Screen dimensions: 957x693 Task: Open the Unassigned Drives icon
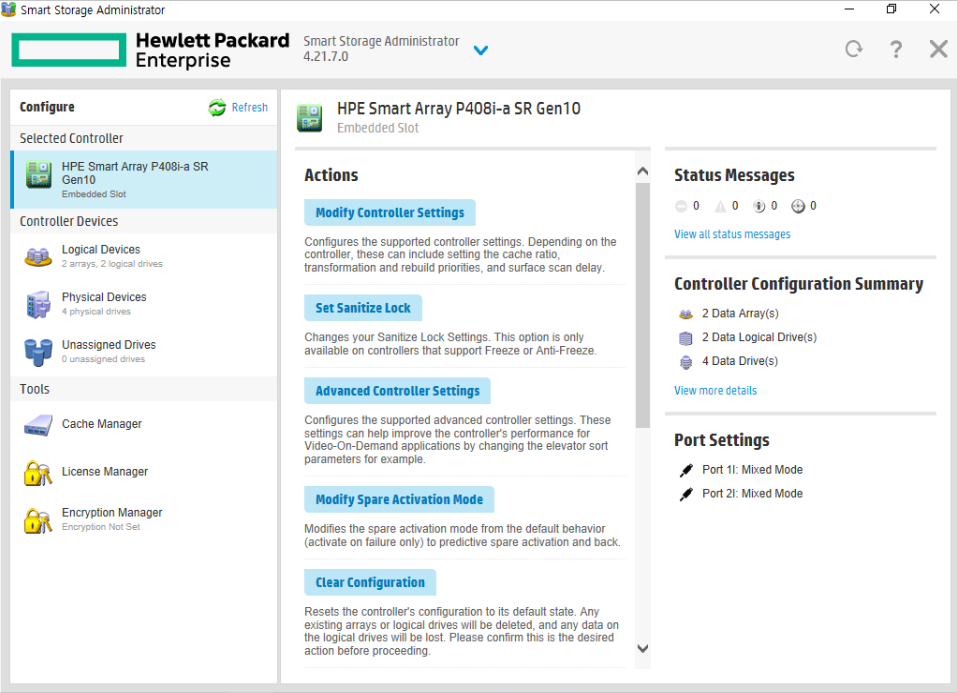pos(38,352)
